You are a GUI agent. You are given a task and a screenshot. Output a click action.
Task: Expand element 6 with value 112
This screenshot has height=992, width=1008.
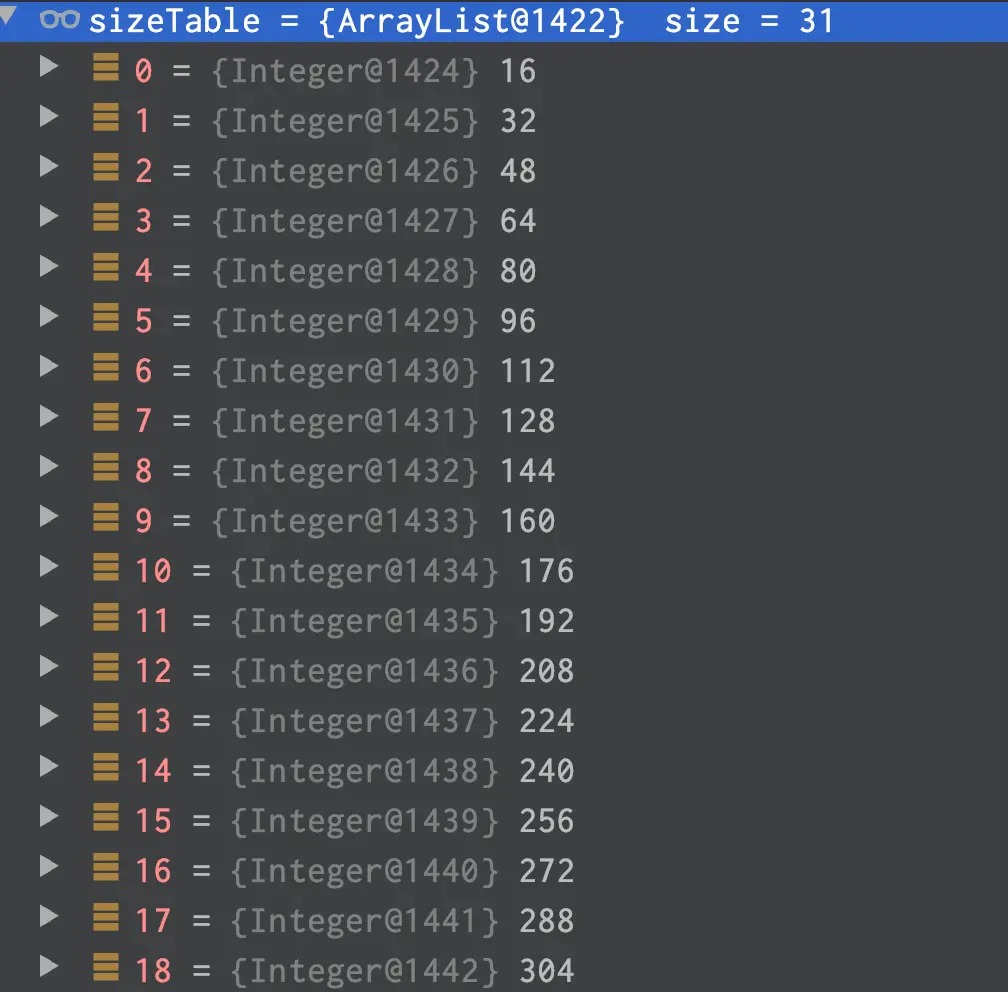49,366
